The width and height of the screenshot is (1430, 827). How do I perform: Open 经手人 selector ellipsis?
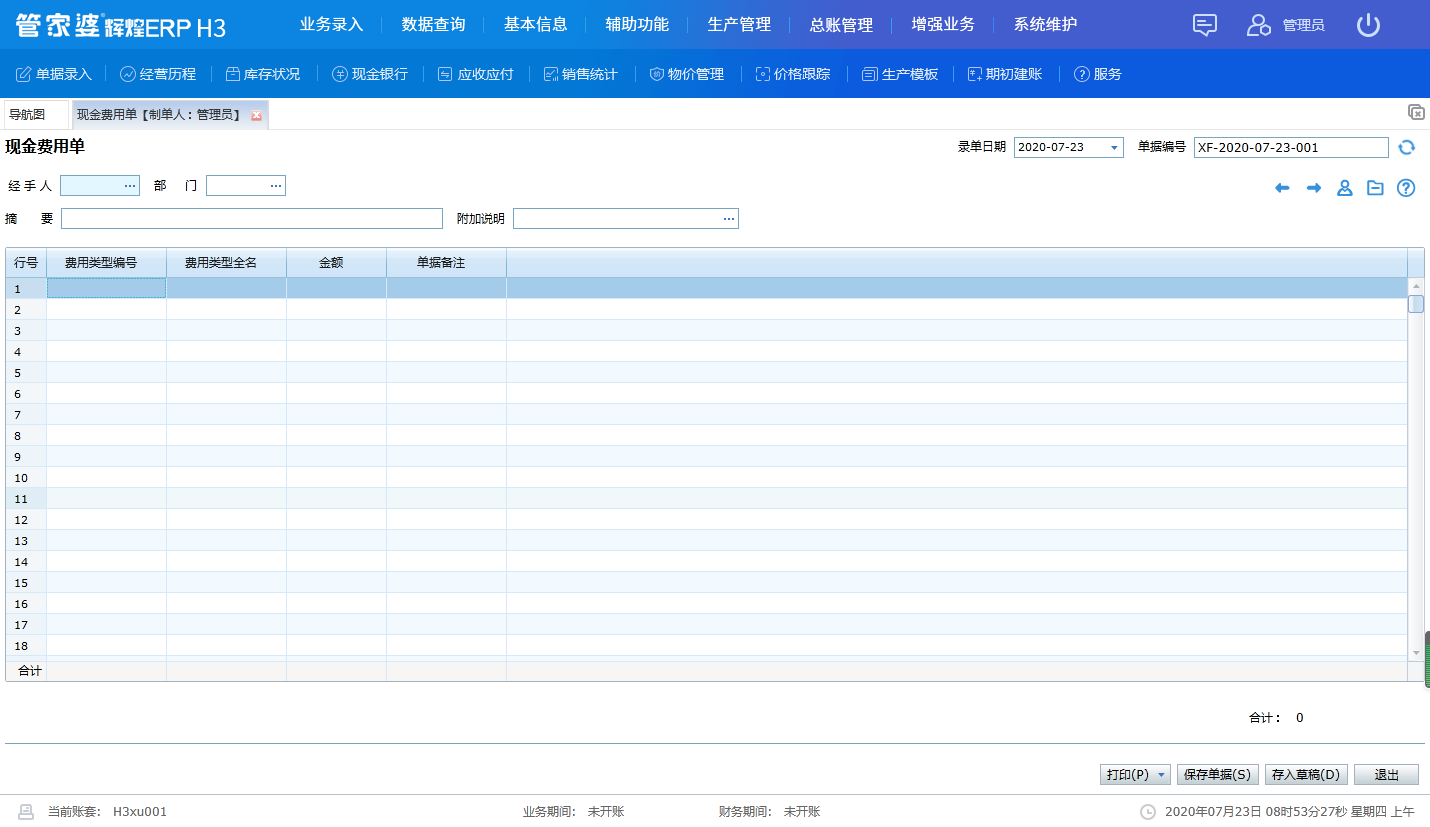click(x=130, y=186)
